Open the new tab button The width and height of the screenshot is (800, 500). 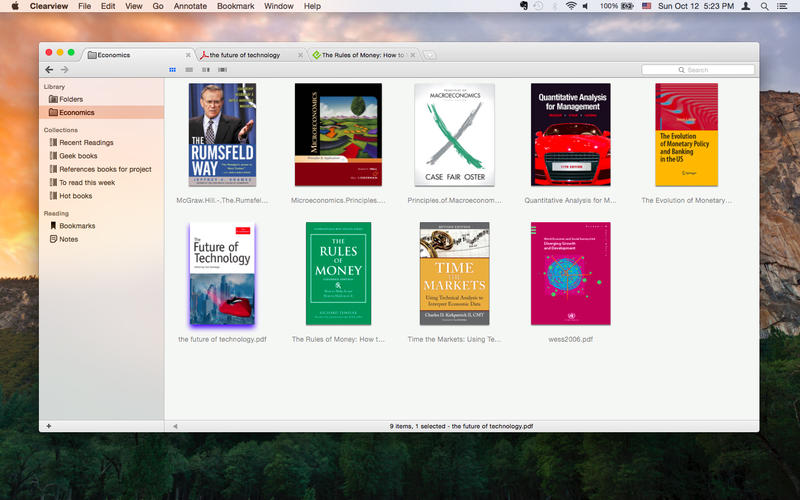429,55
